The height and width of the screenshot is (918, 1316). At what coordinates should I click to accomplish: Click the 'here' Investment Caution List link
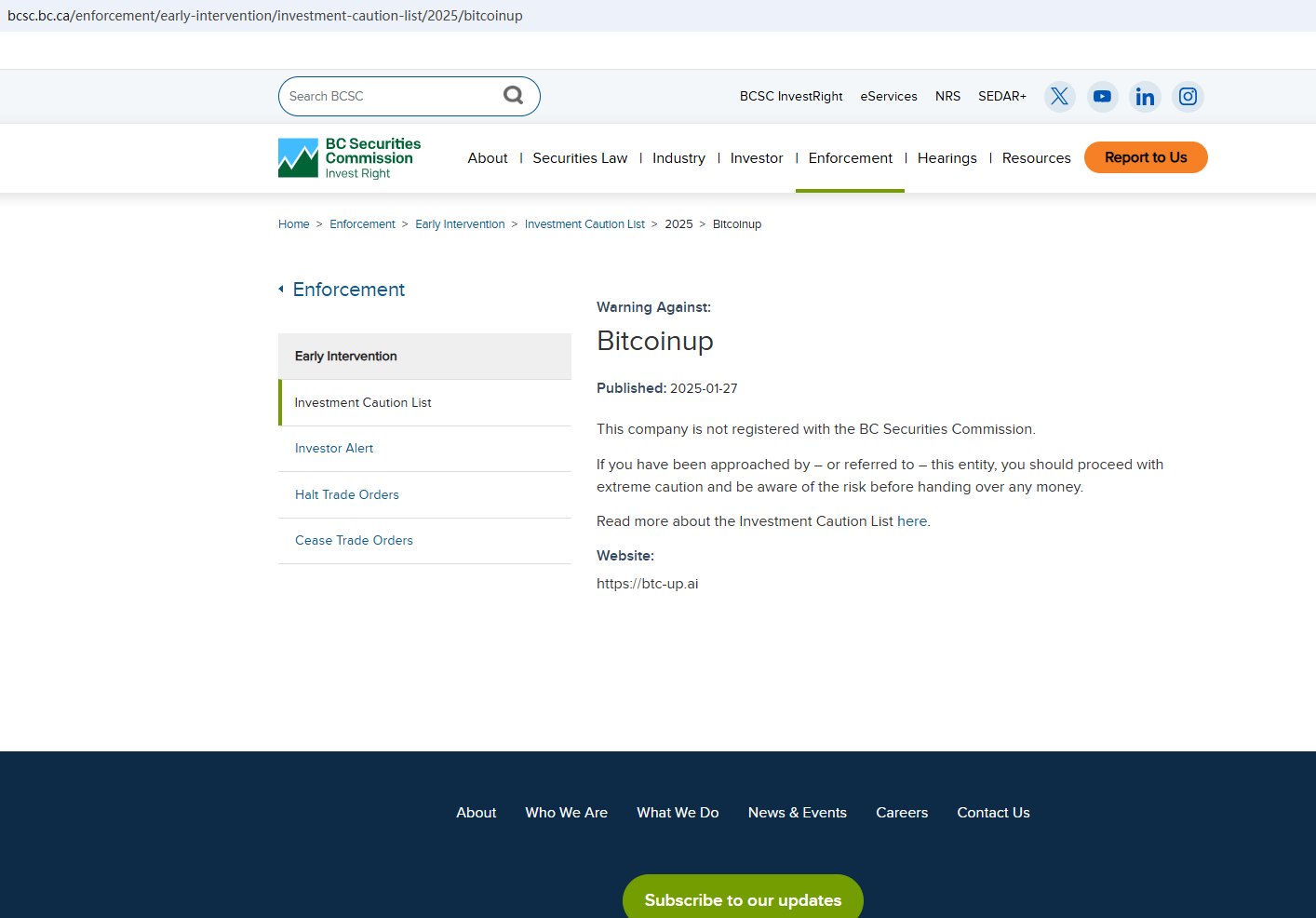pos(912,521)
